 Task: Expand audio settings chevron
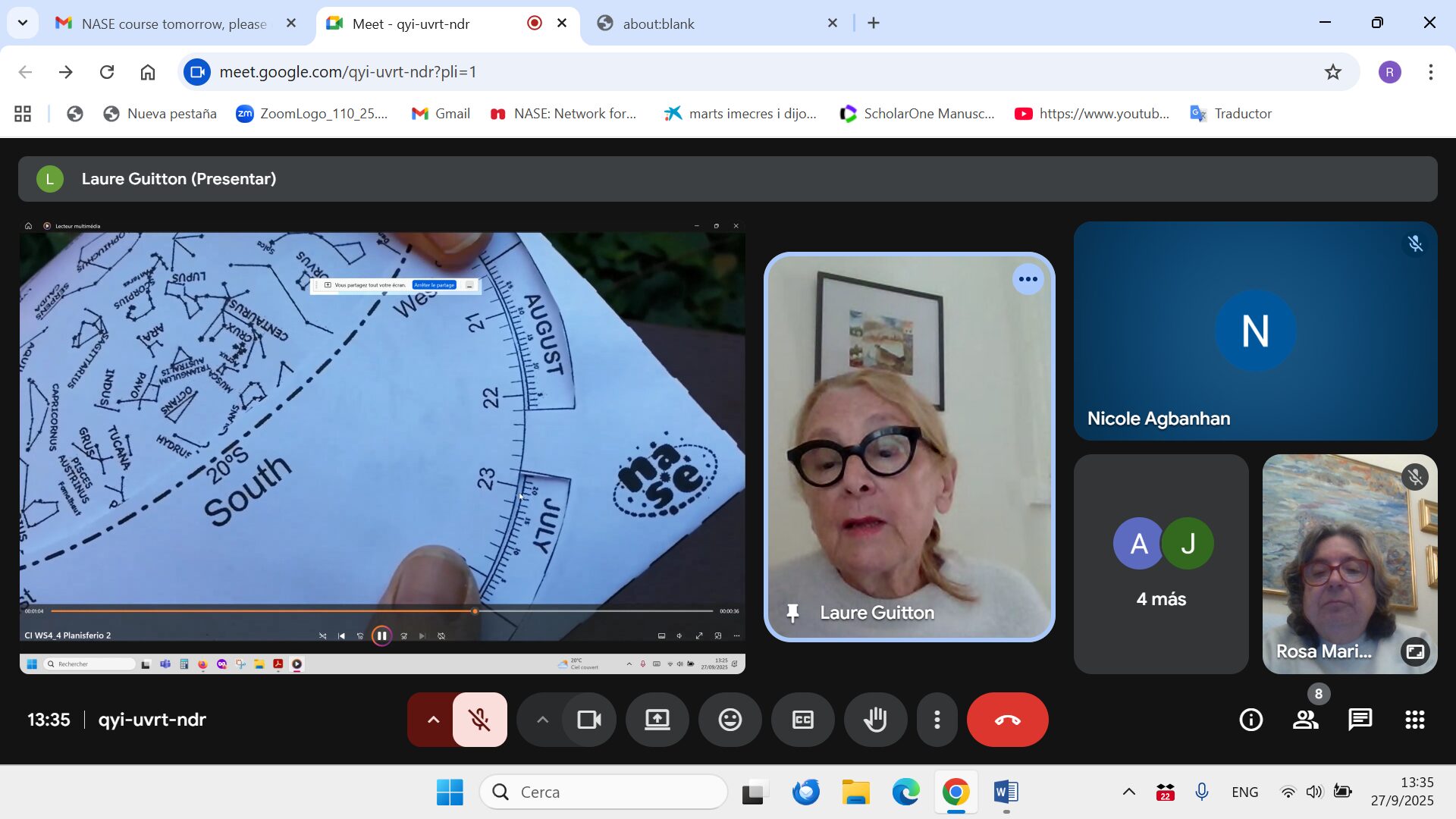(433, 720)
